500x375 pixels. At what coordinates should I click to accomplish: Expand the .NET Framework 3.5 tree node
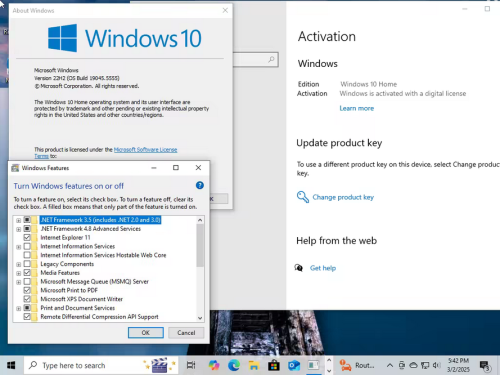click(x=19, y=220)
